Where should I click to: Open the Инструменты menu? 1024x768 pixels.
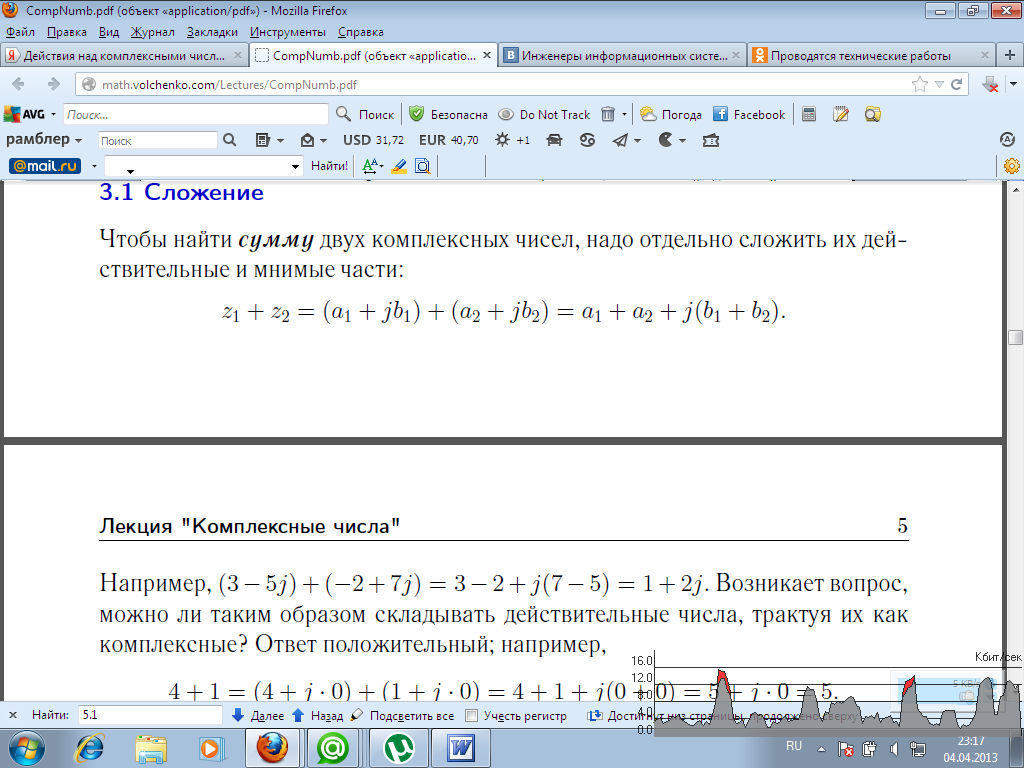click(x=288, y=32)
